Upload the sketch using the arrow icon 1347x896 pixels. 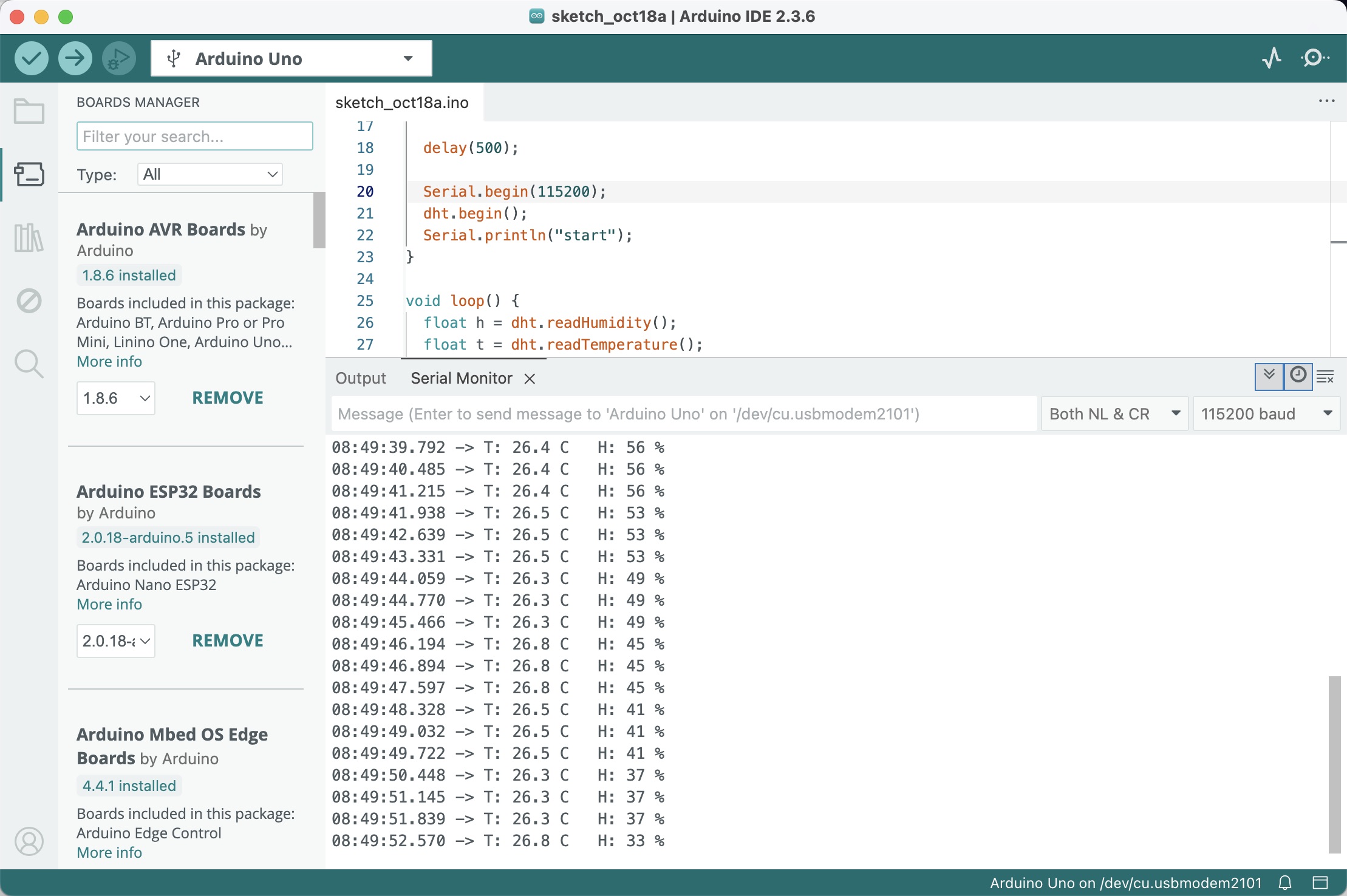click(x=75, y=58)
